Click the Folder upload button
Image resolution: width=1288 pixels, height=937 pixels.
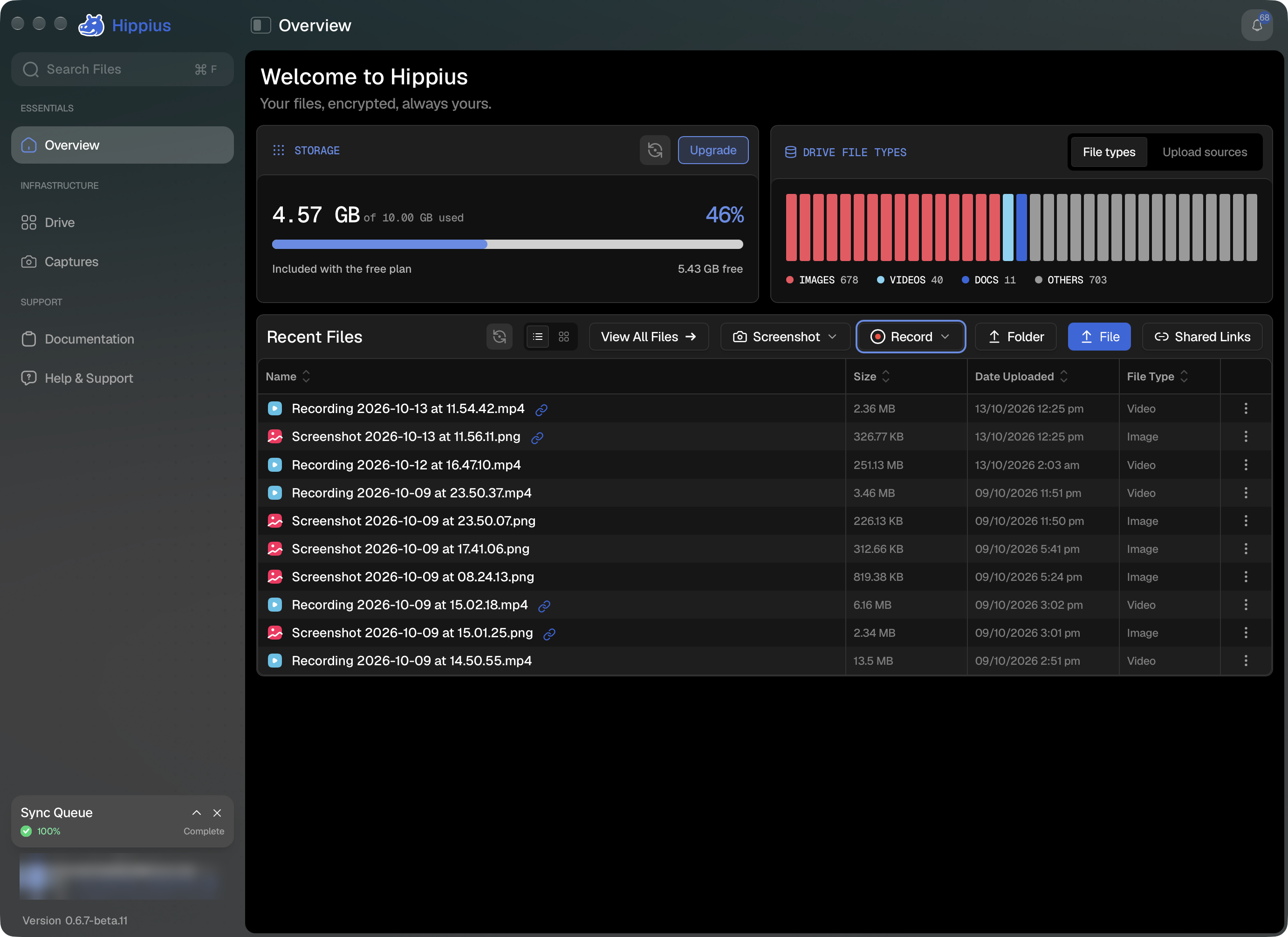[1015, 337]
